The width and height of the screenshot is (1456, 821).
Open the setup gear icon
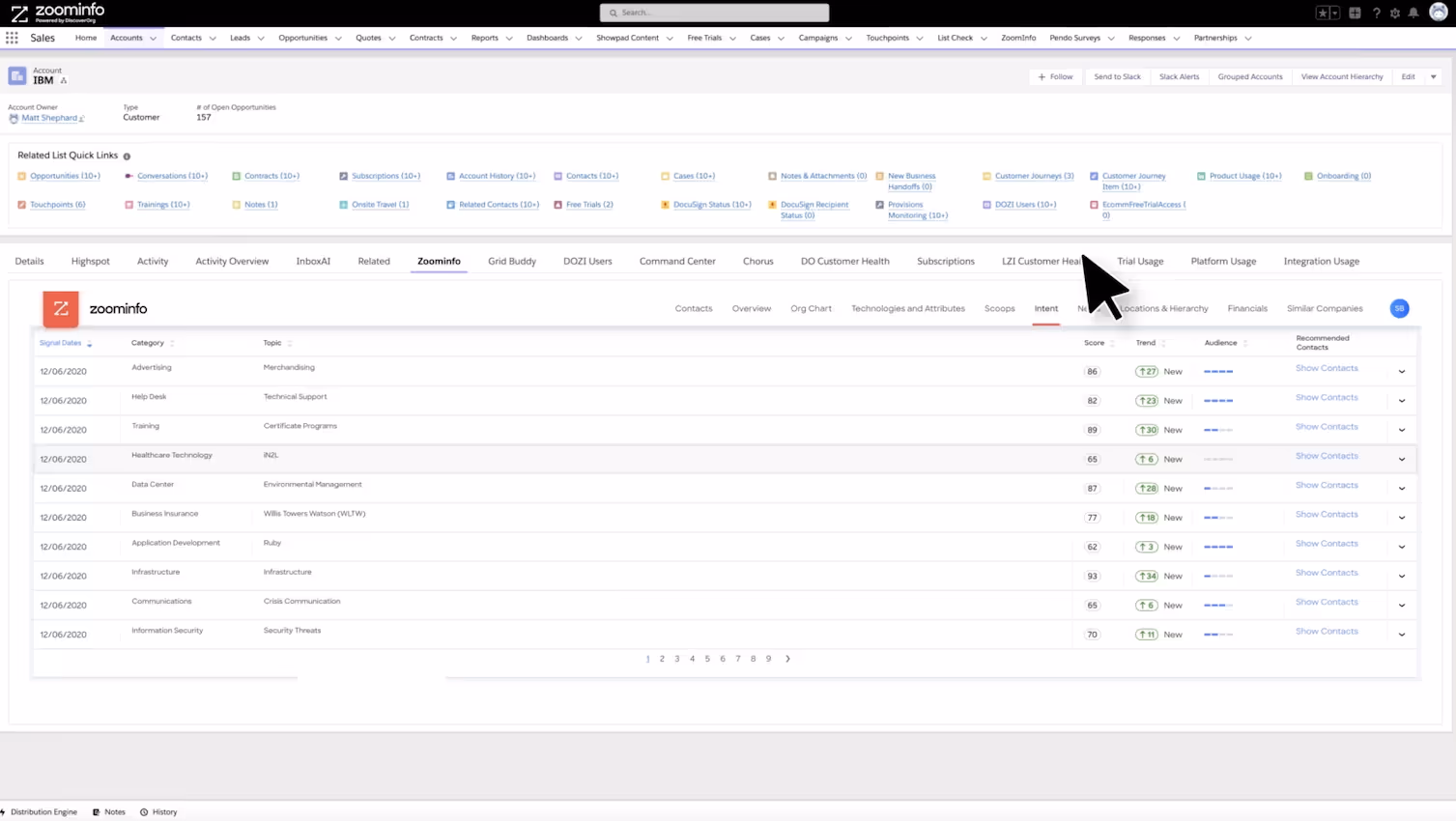pos(1395,13)
